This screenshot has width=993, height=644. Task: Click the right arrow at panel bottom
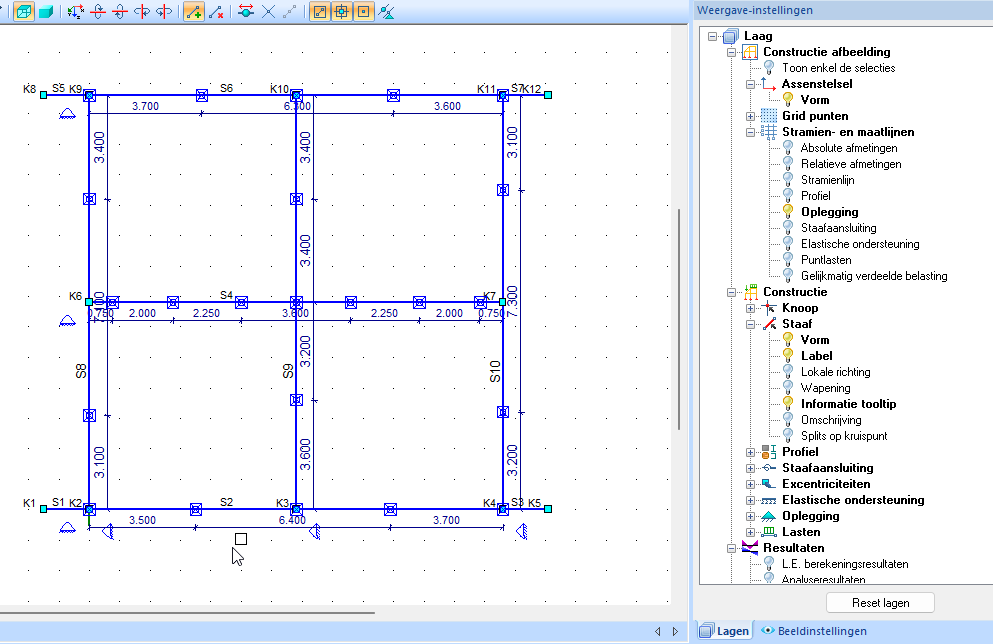[675, 631]
